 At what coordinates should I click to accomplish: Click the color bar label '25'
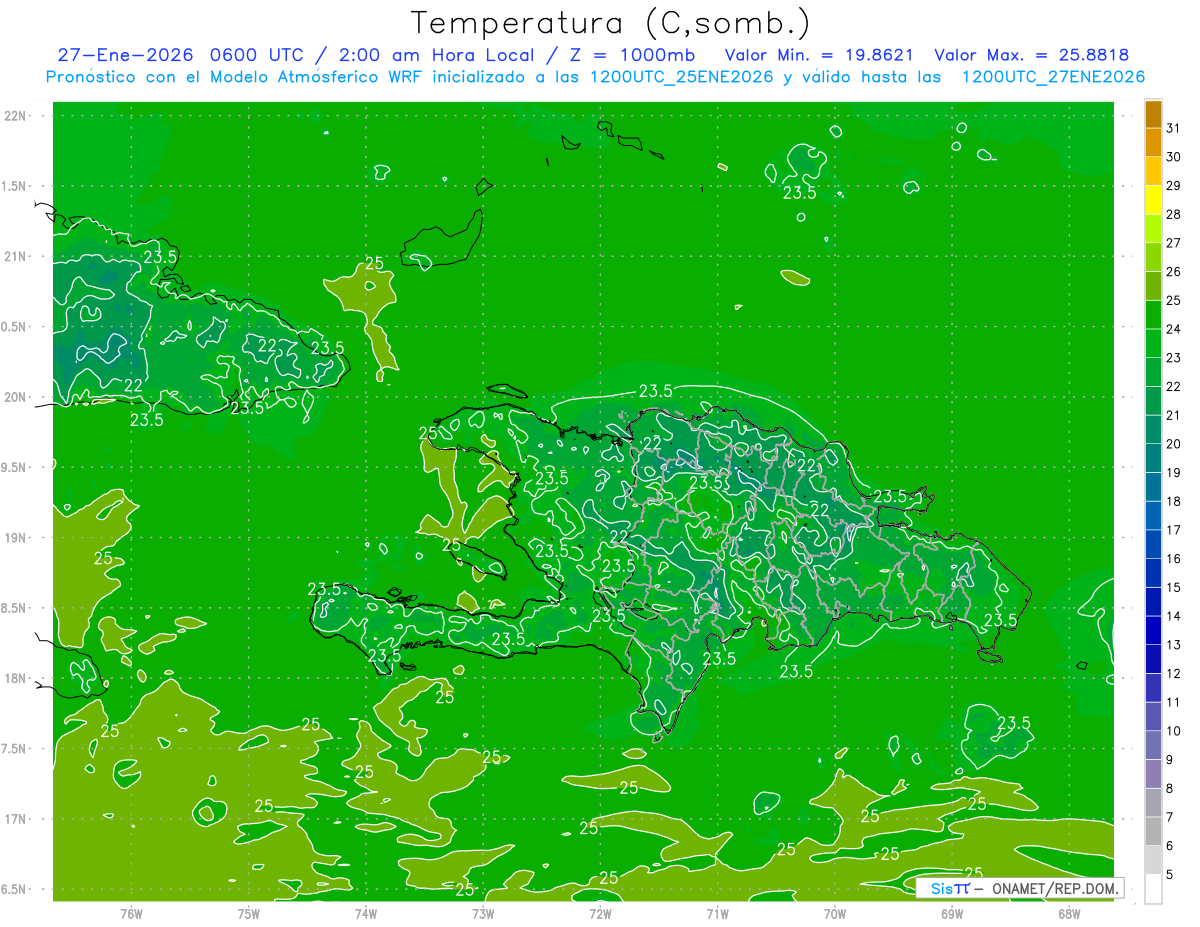coord(1174,300)
